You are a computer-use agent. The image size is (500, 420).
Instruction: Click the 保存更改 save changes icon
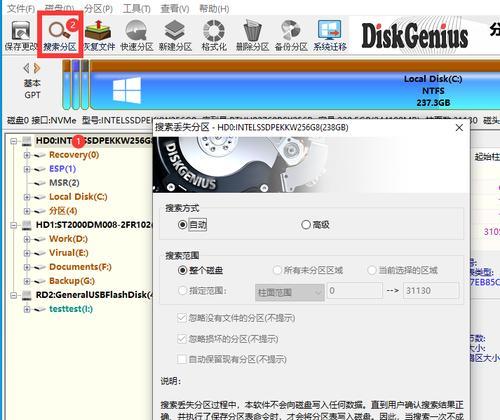21,35
